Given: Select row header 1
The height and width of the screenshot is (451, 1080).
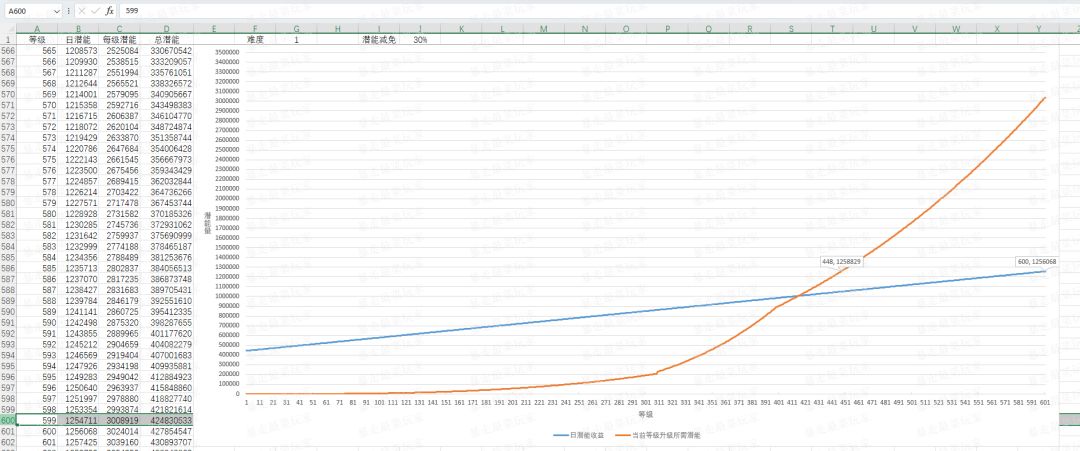Looking at the screenshot, I should (8, 40).
